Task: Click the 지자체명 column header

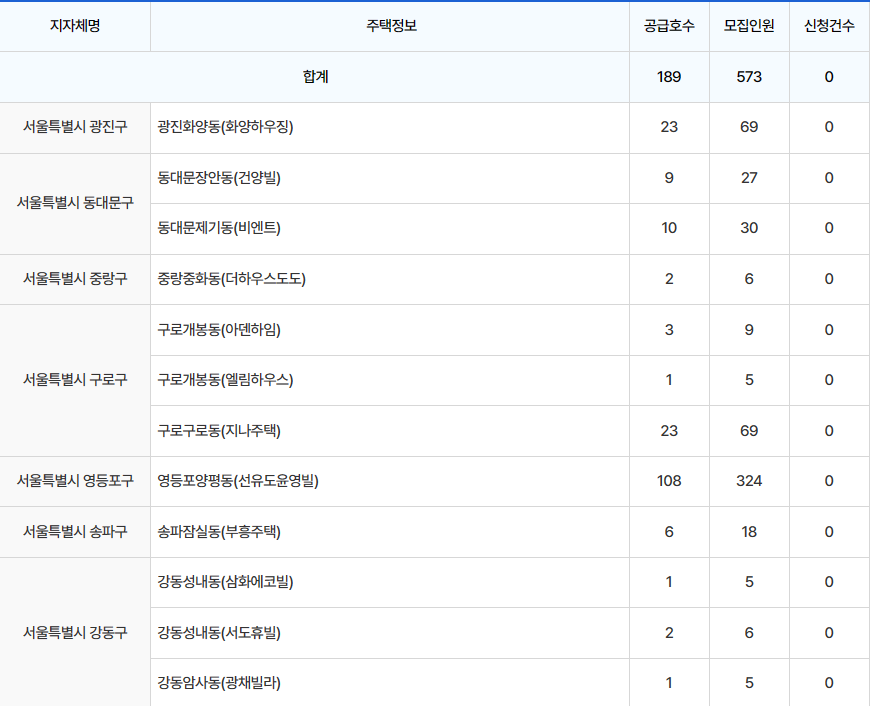Action: click(75, 26)
